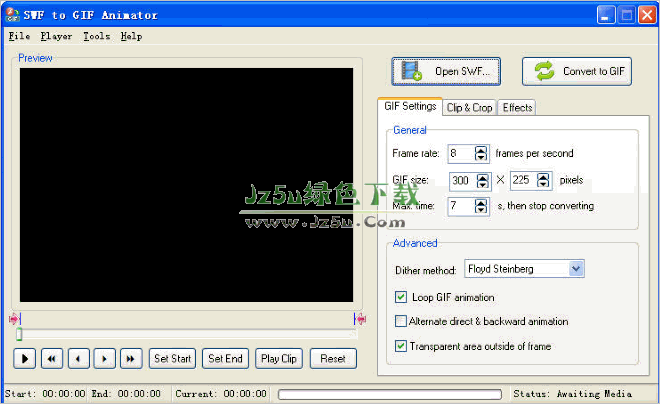Click the Status: Awaiting Media text
Image resolution: width=660 pixels, height=404 pixels.
tap(572, 394)
